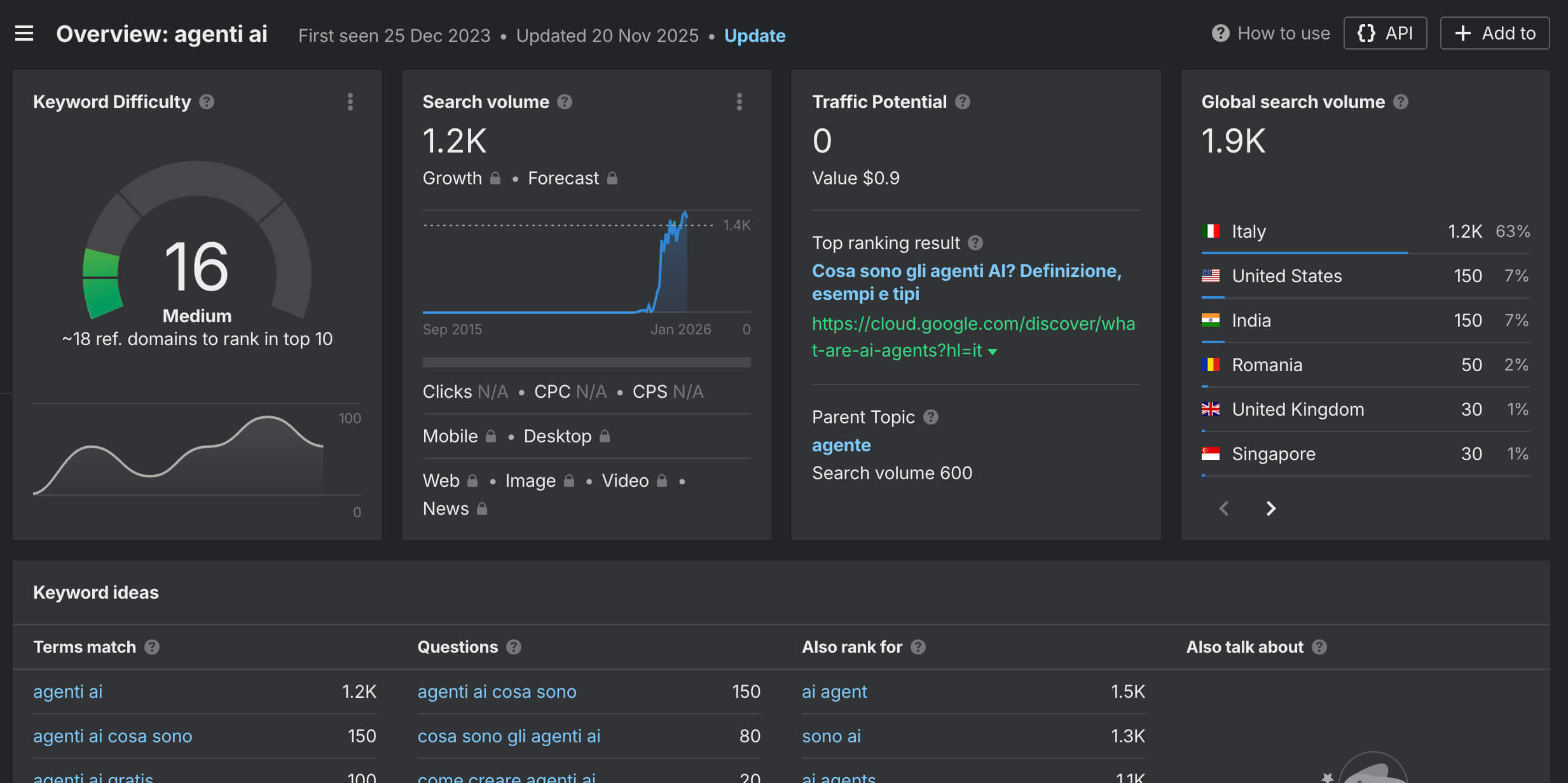
Task: Click the Web lock icon
Action: (x=472, y=480)
